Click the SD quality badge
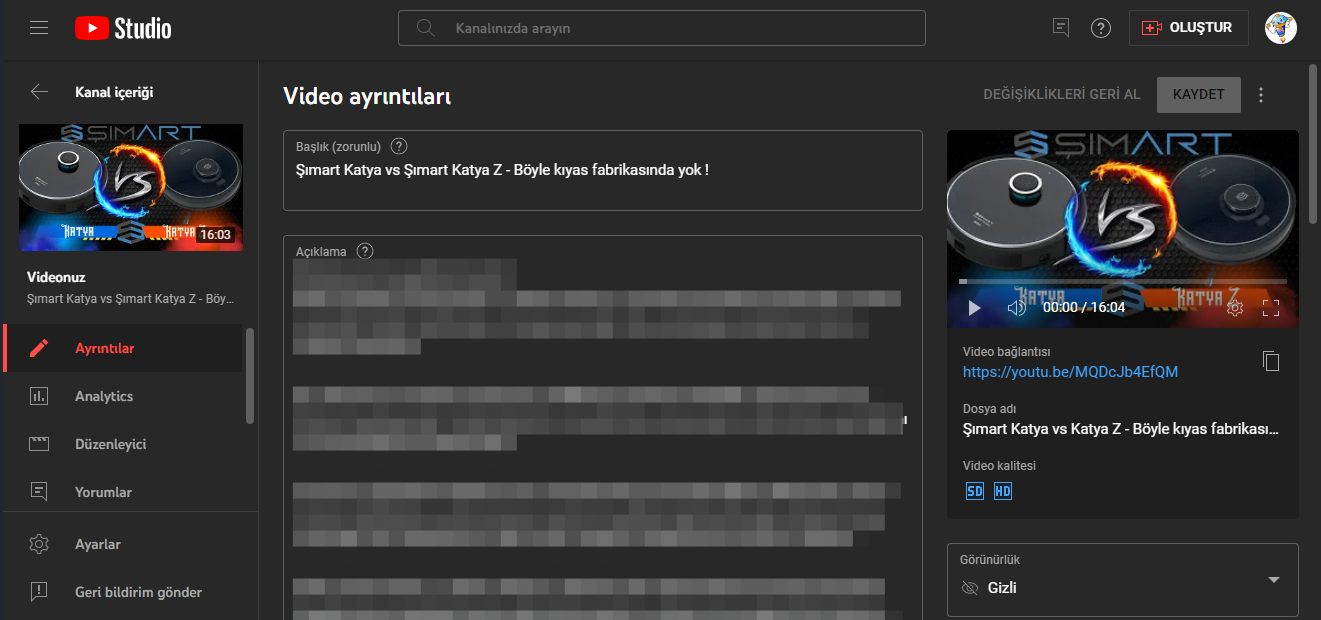 (x=975, y=491)
